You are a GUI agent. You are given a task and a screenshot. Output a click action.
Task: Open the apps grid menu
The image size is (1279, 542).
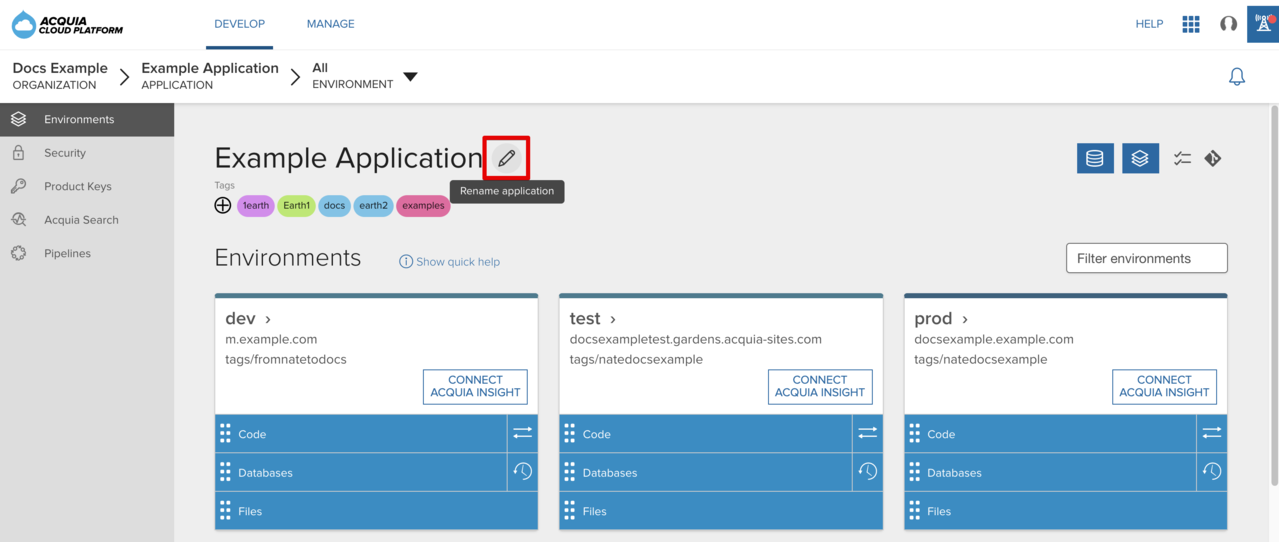(1191, 24)
